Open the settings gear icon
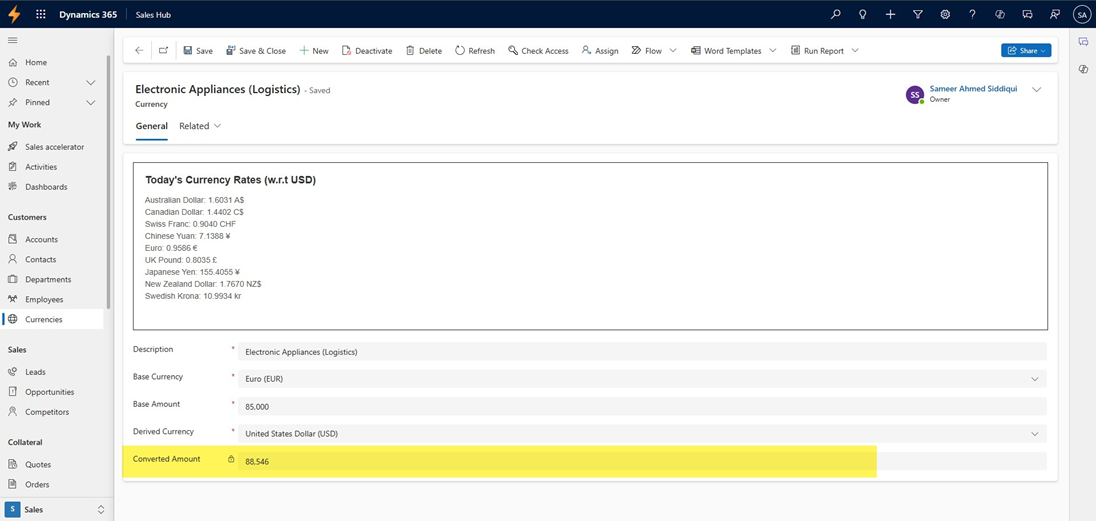 tap(945, 14)
